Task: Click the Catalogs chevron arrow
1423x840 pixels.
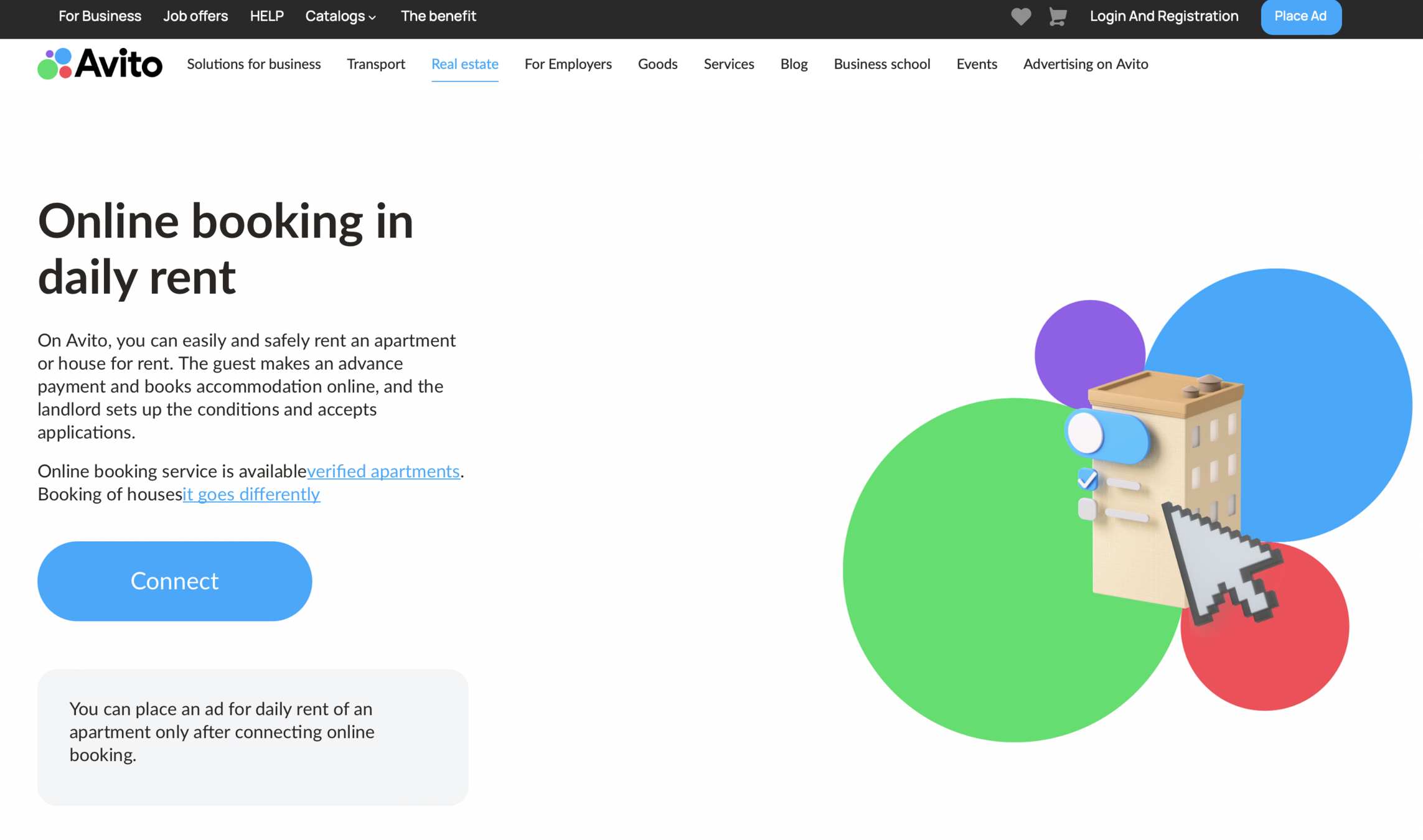Action: click(x=372, y=17)
